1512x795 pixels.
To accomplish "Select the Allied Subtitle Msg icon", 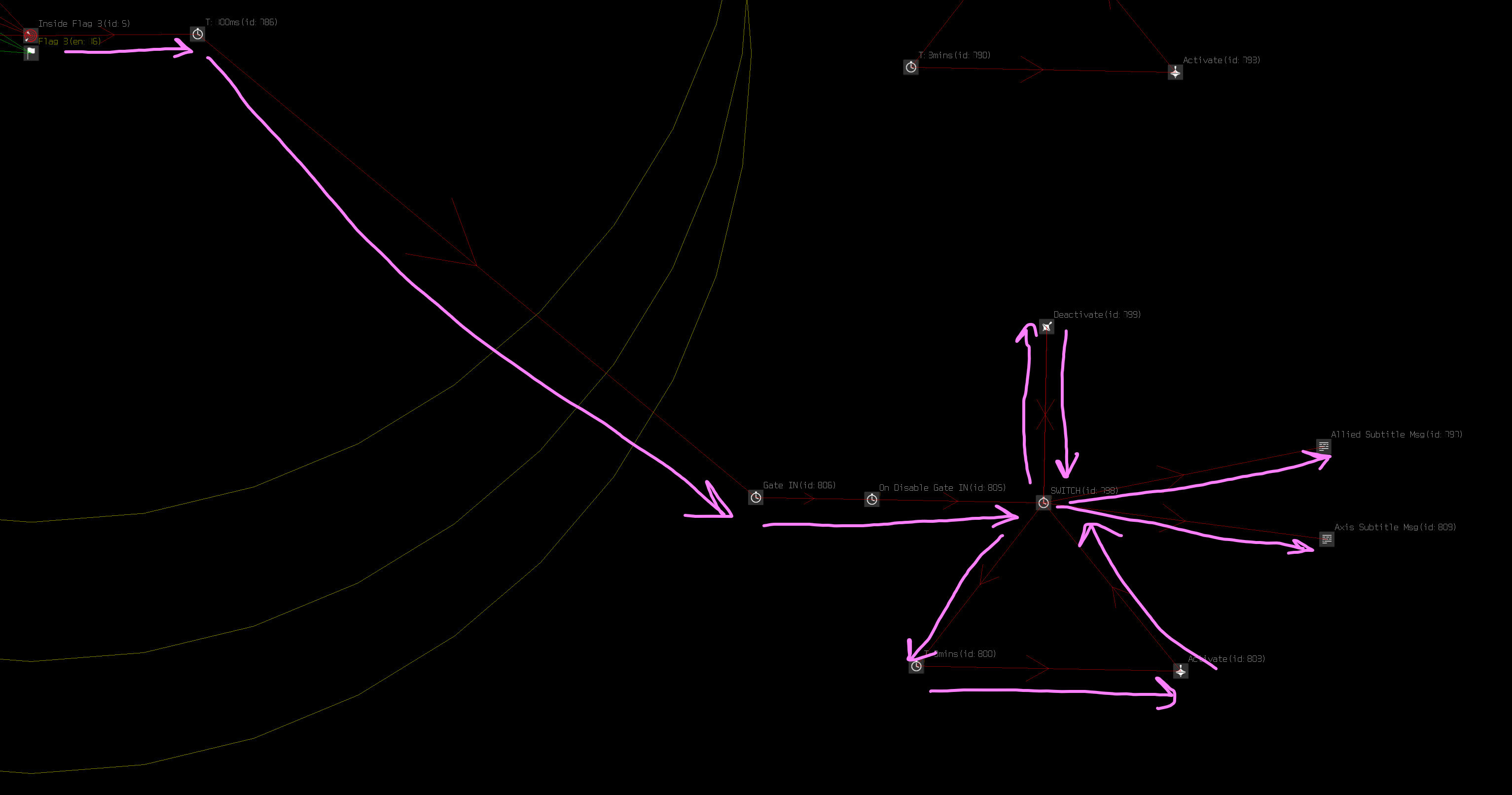I will [x=1324, y=446].
